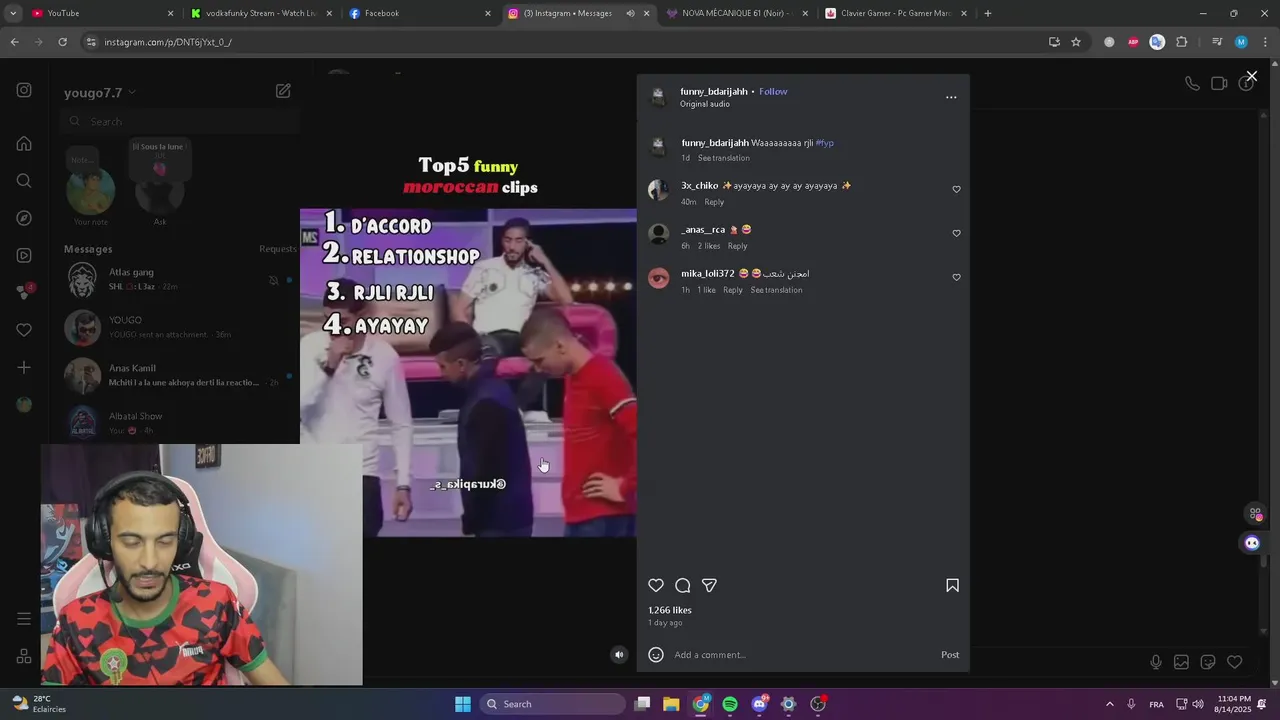Click Post to submit comment

click(x=950, y=655)
